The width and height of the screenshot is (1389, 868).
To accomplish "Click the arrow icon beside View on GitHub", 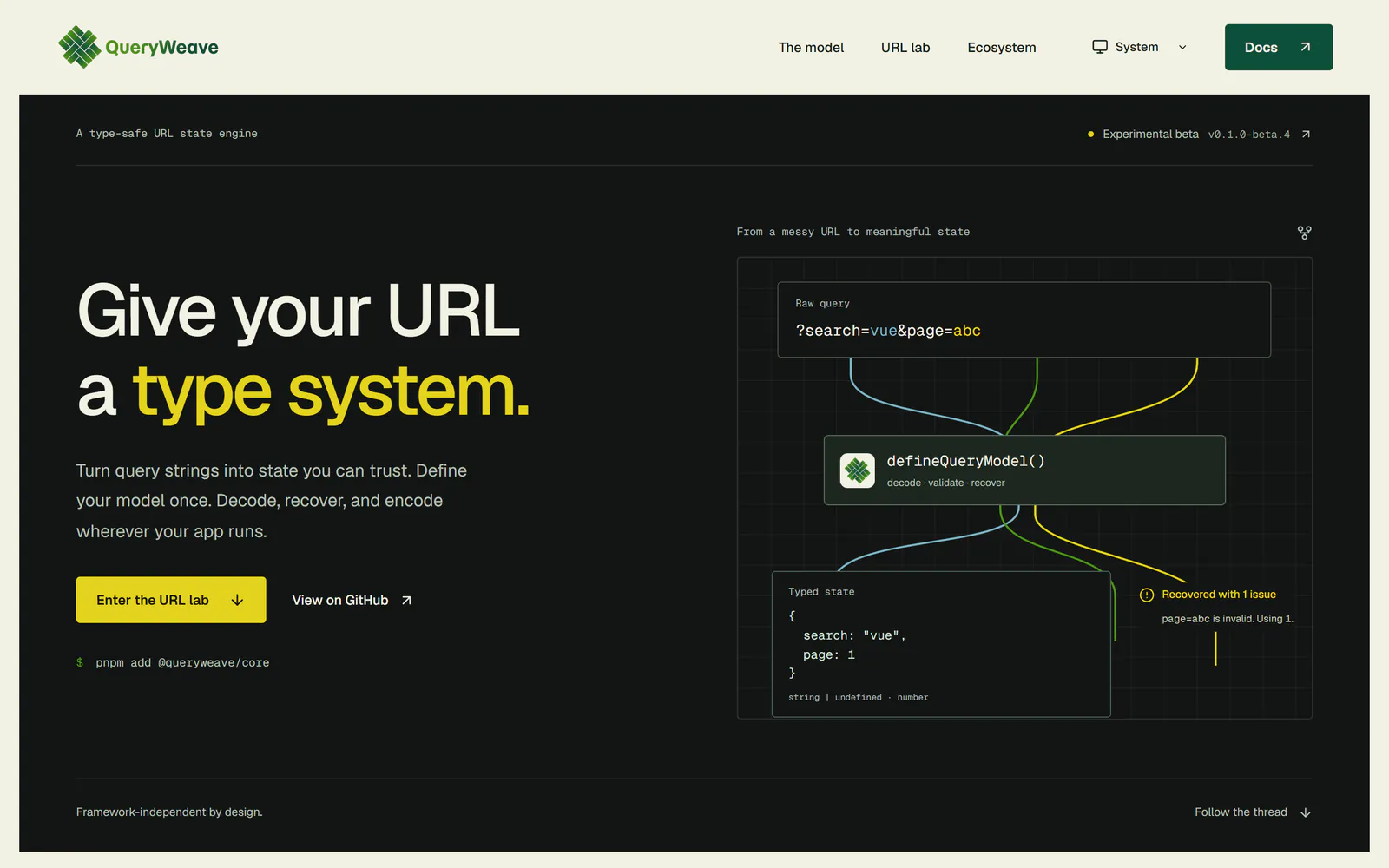I will coord(406,601).
